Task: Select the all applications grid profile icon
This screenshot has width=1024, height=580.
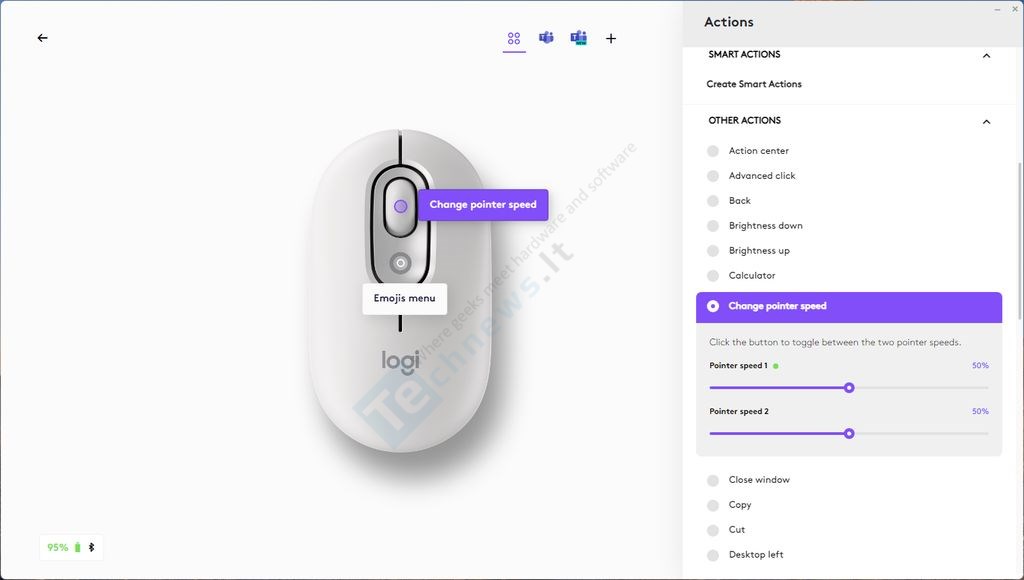Action: click(x=514, y=39)
